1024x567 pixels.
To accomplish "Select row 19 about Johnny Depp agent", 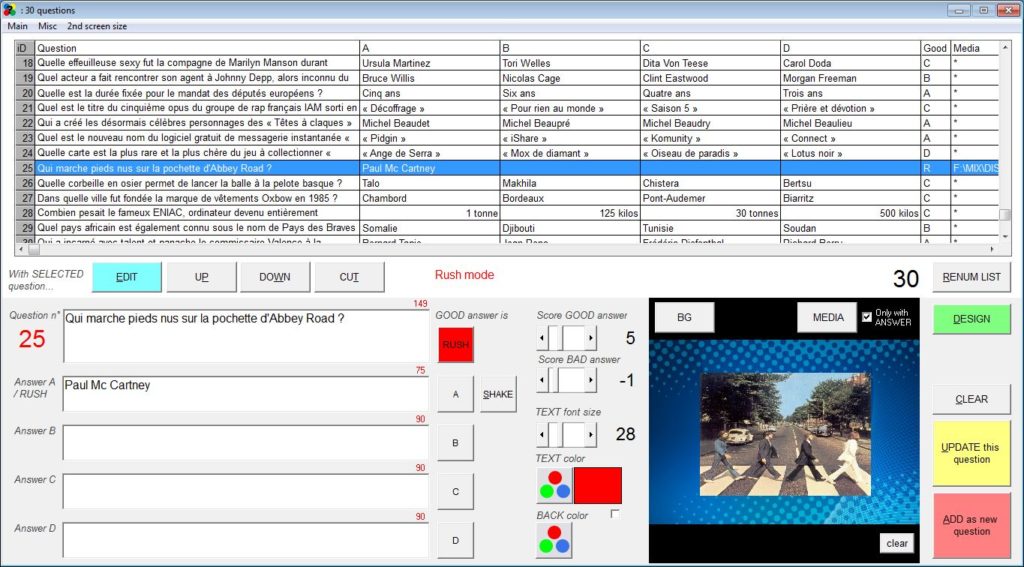I will 507,78.
